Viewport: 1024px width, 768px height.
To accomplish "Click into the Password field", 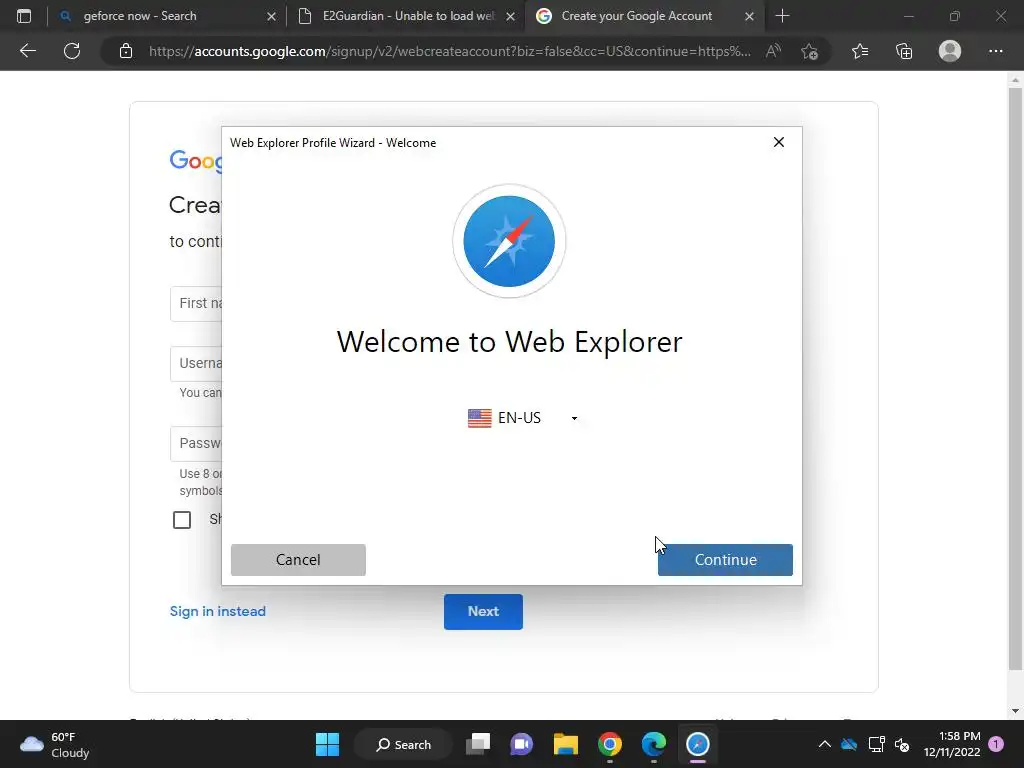I will [x=196, y=443].
